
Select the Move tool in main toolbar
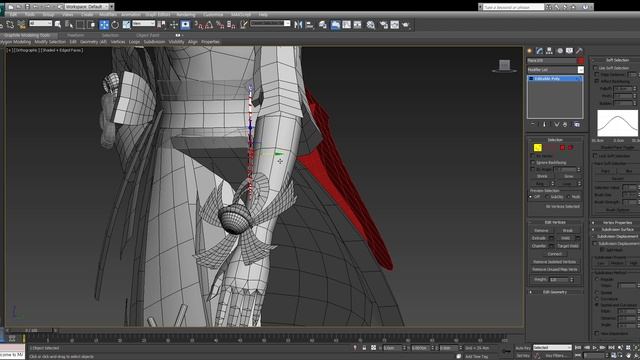coord(104,25)
